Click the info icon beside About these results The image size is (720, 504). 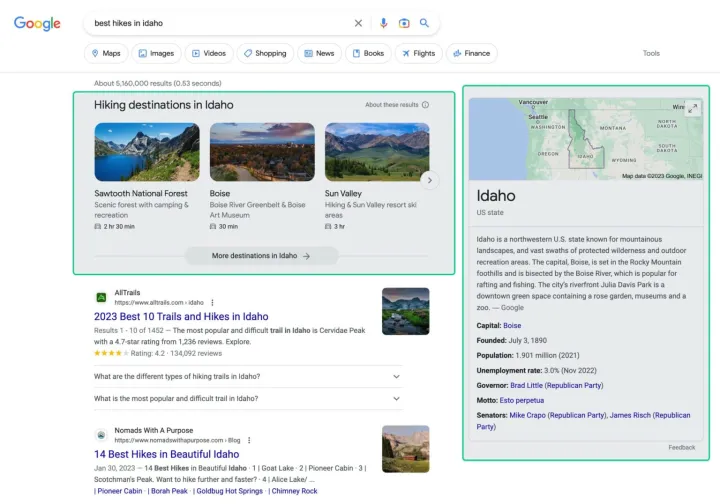click(425, 105)
